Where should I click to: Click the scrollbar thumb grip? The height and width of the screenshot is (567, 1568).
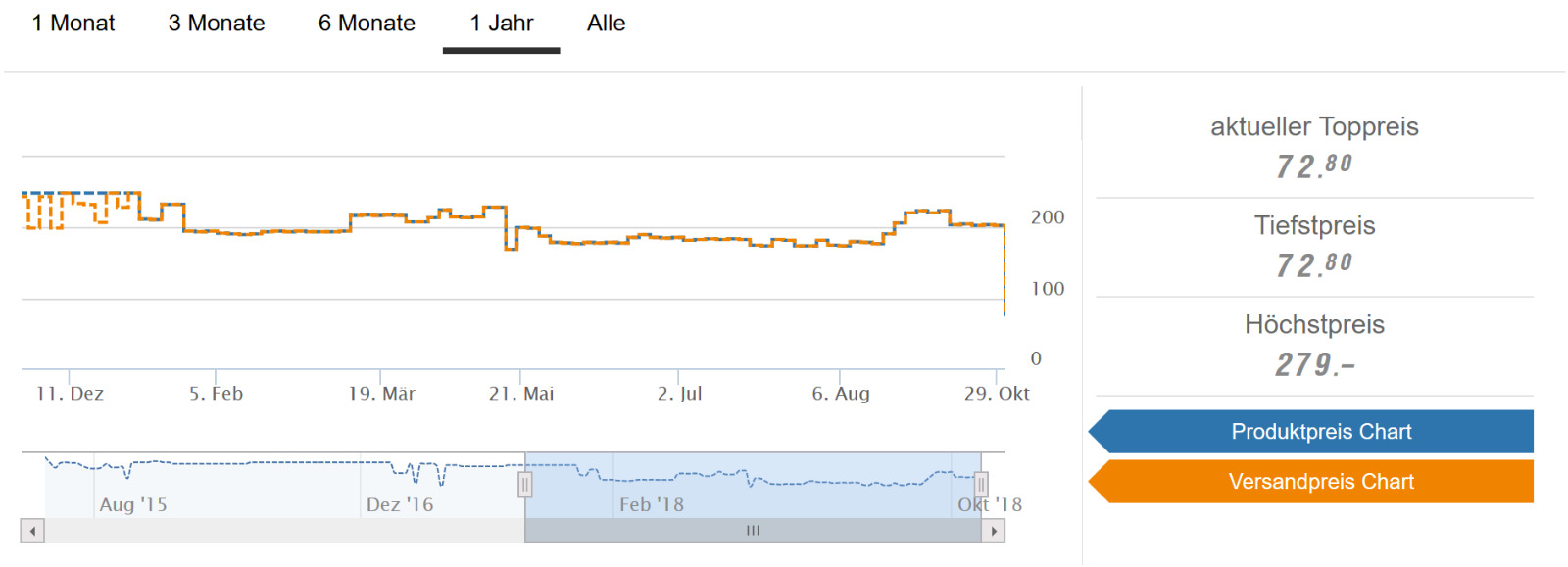tap(753, 531)
